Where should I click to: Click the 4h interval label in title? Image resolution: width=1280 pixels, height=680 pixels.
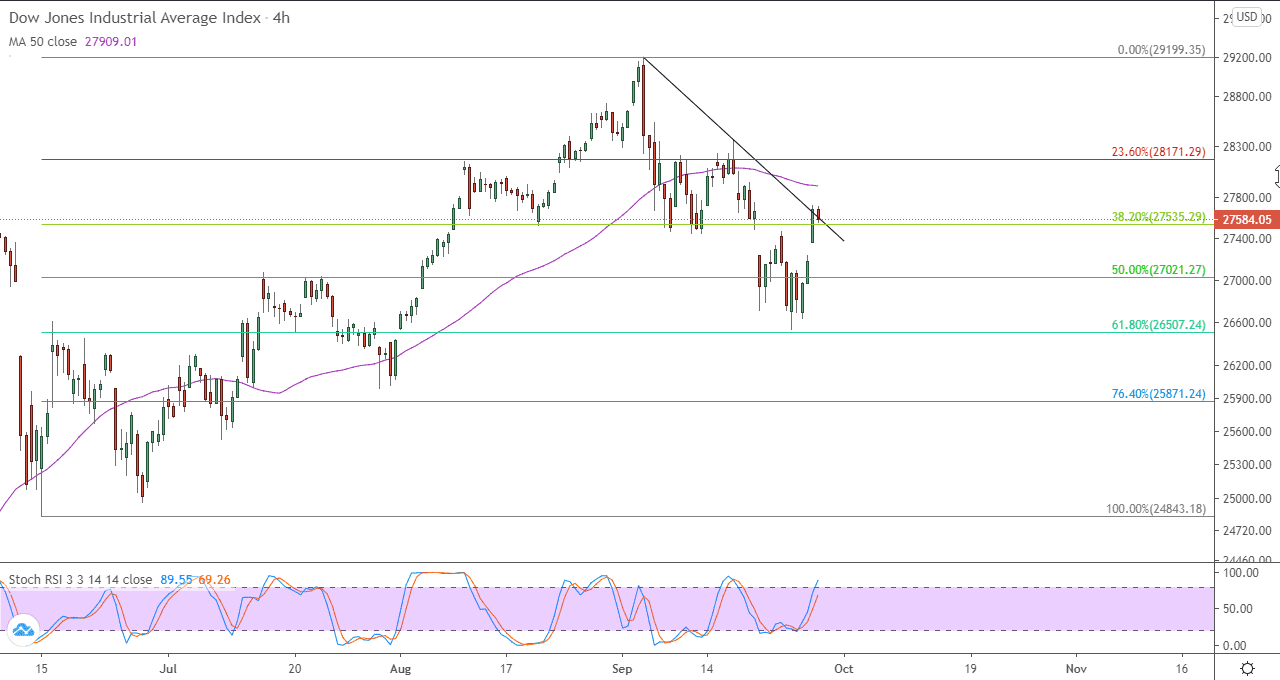click(280, 18)
